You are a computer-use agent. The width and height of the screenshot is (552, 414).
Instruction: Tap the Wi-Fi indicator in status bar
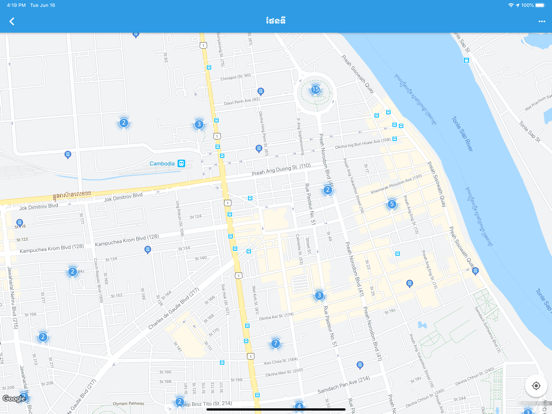click(511, 5)
